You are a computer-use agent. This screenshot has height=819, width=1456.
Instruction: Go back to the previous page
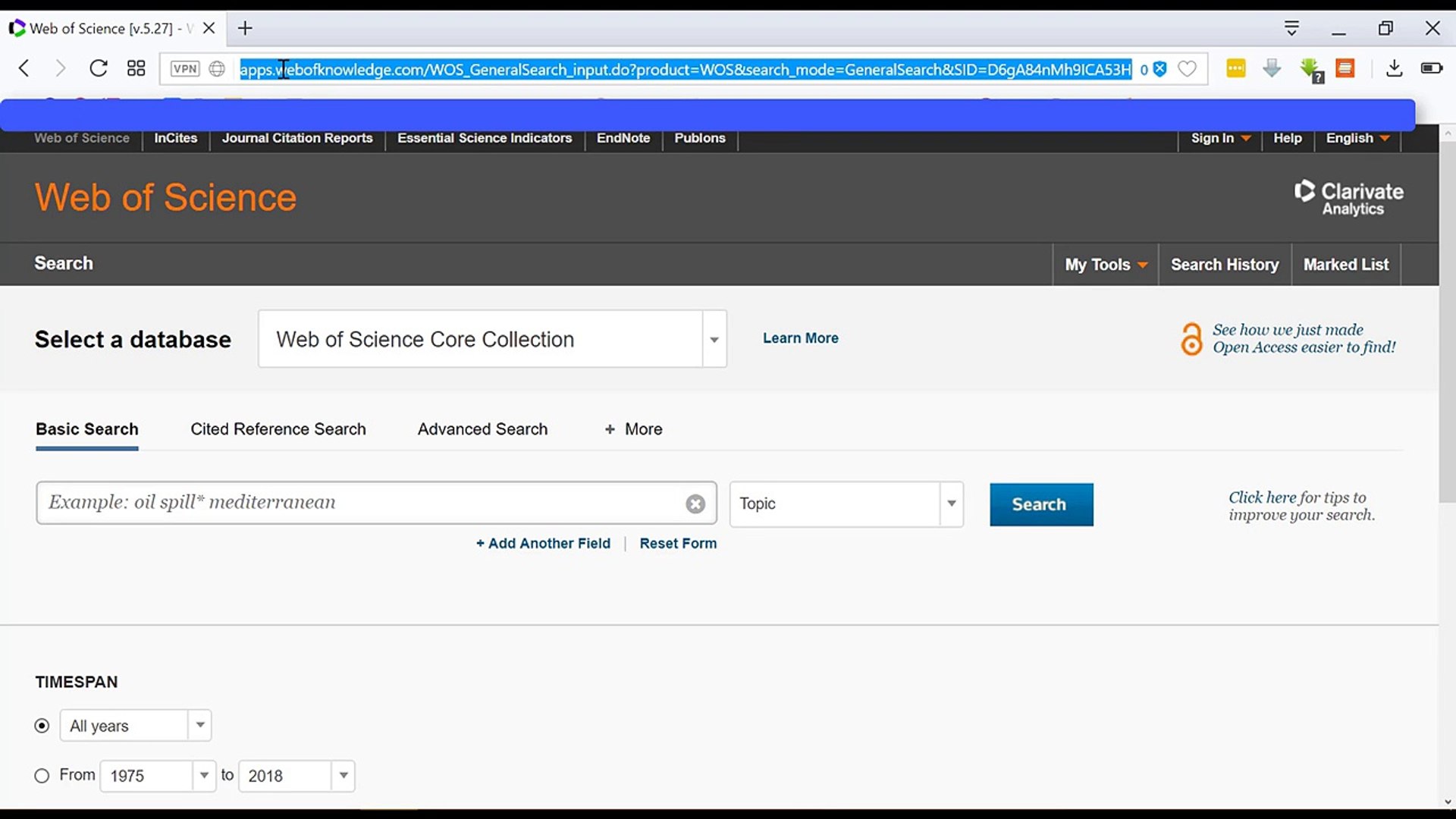point(24,69)
